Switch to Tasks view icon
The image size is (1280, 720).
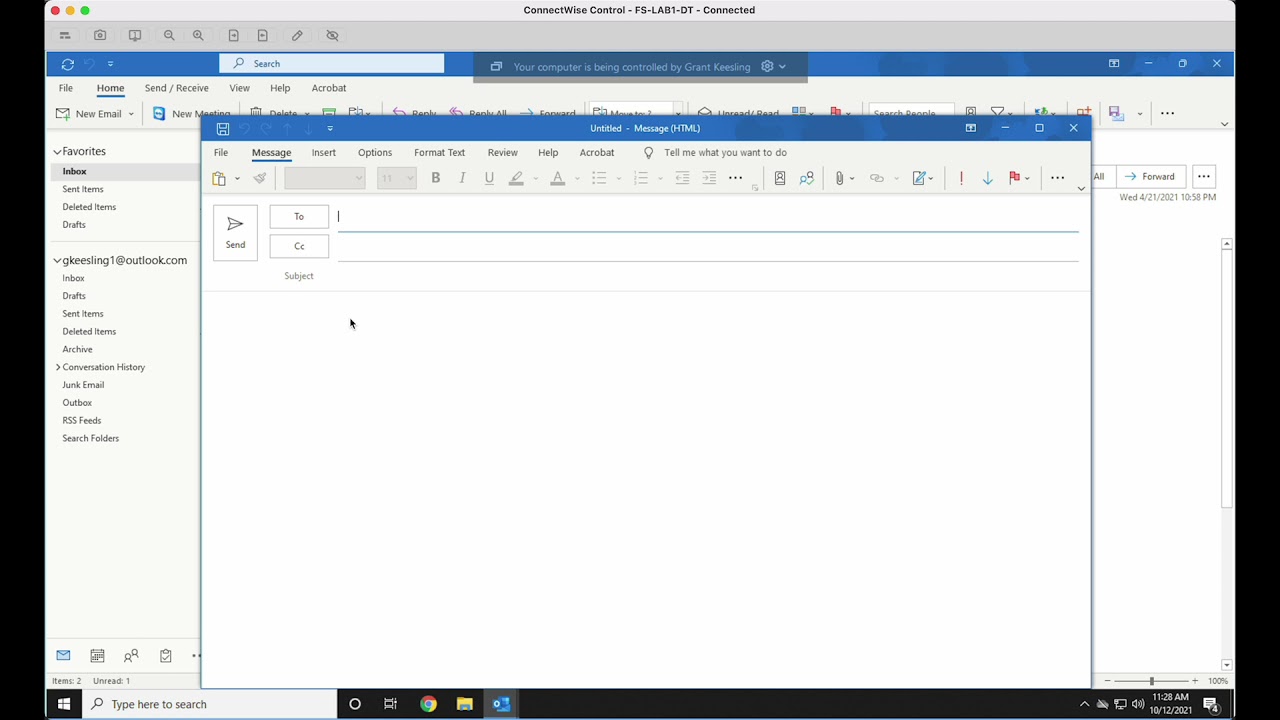tap(165, 656)
